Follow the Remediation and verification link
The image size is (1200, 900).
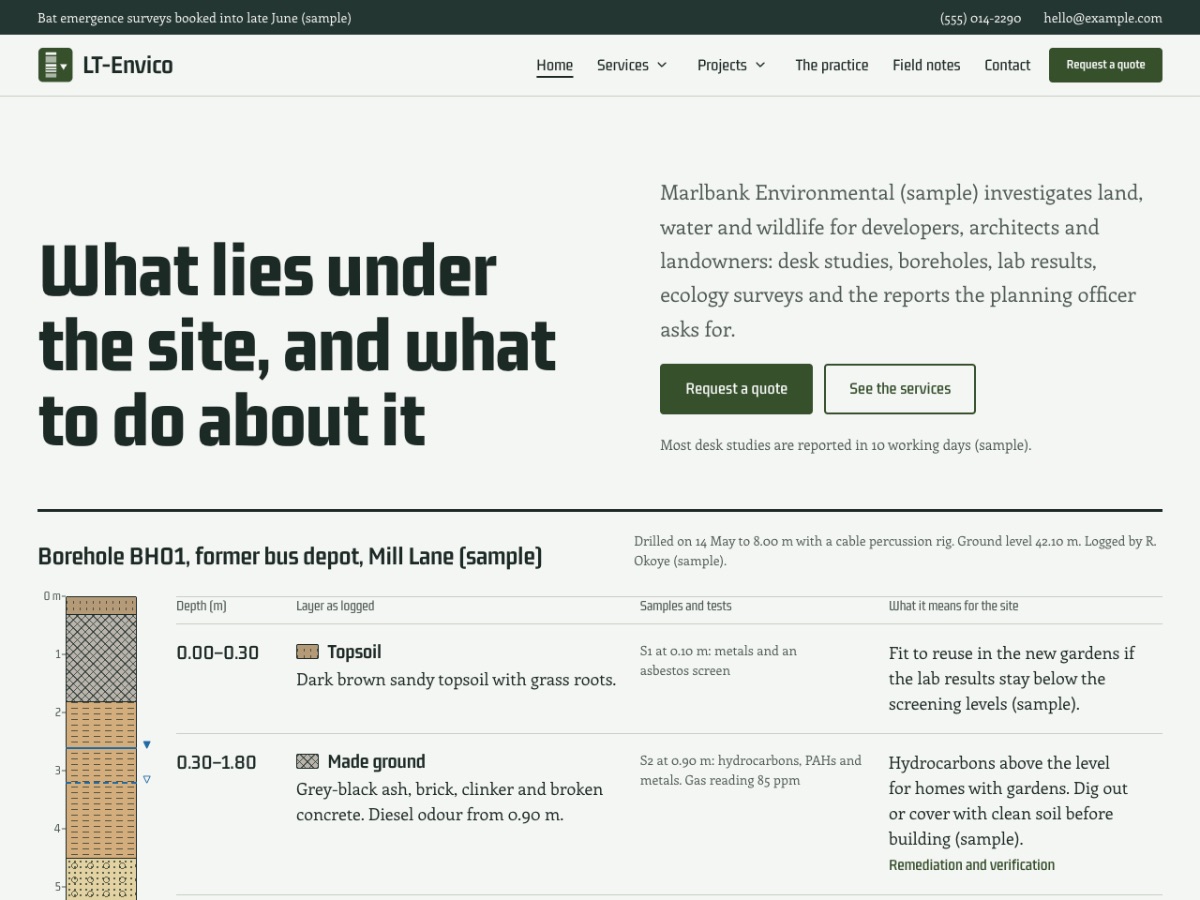972,865
